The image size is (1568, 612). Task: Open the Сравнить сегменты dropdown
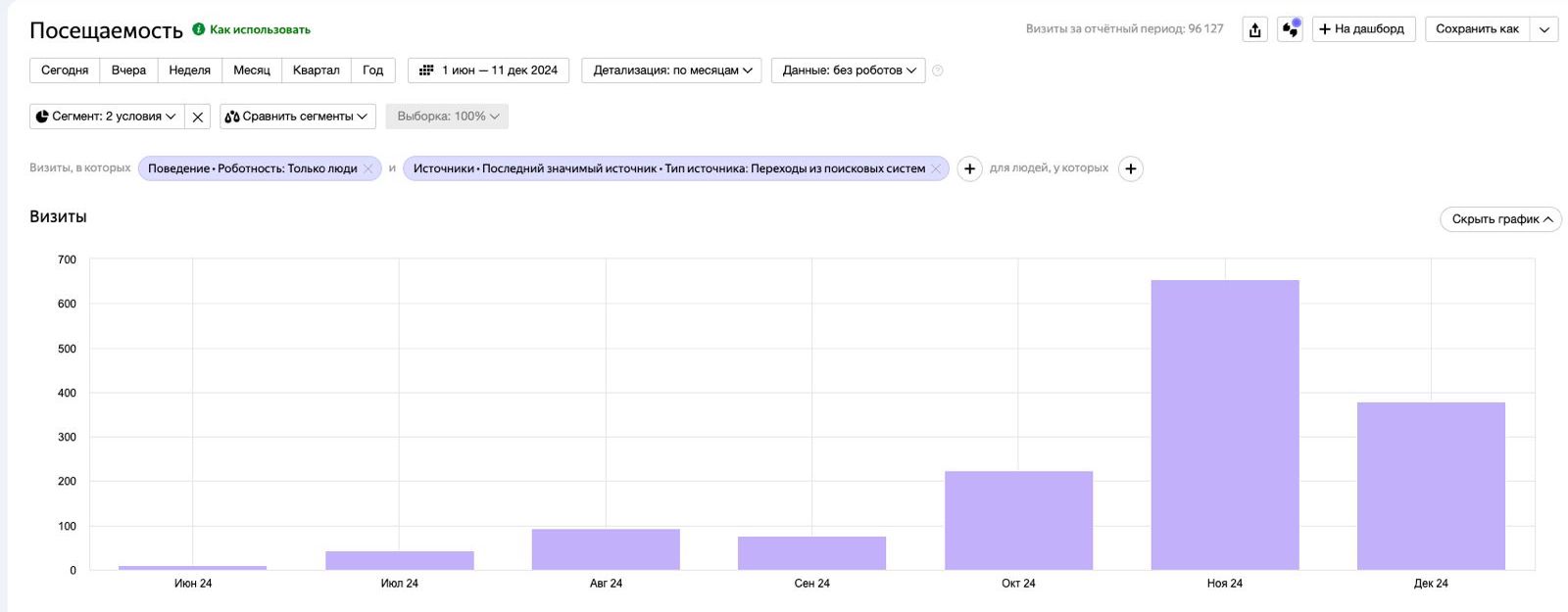298,117
